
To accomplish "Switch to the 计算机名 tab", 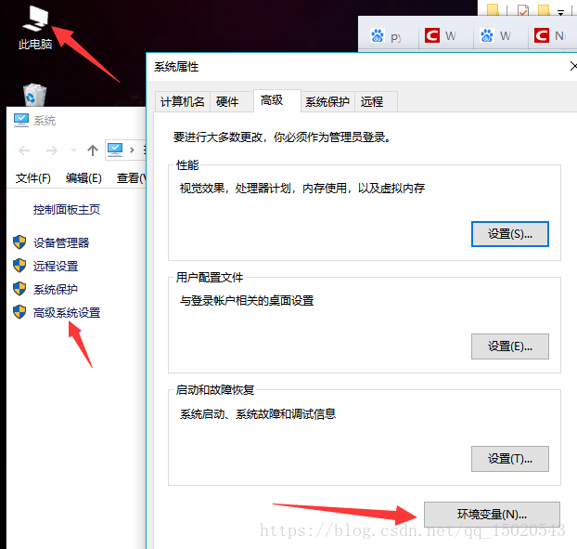I will click(x=182, y=102).
